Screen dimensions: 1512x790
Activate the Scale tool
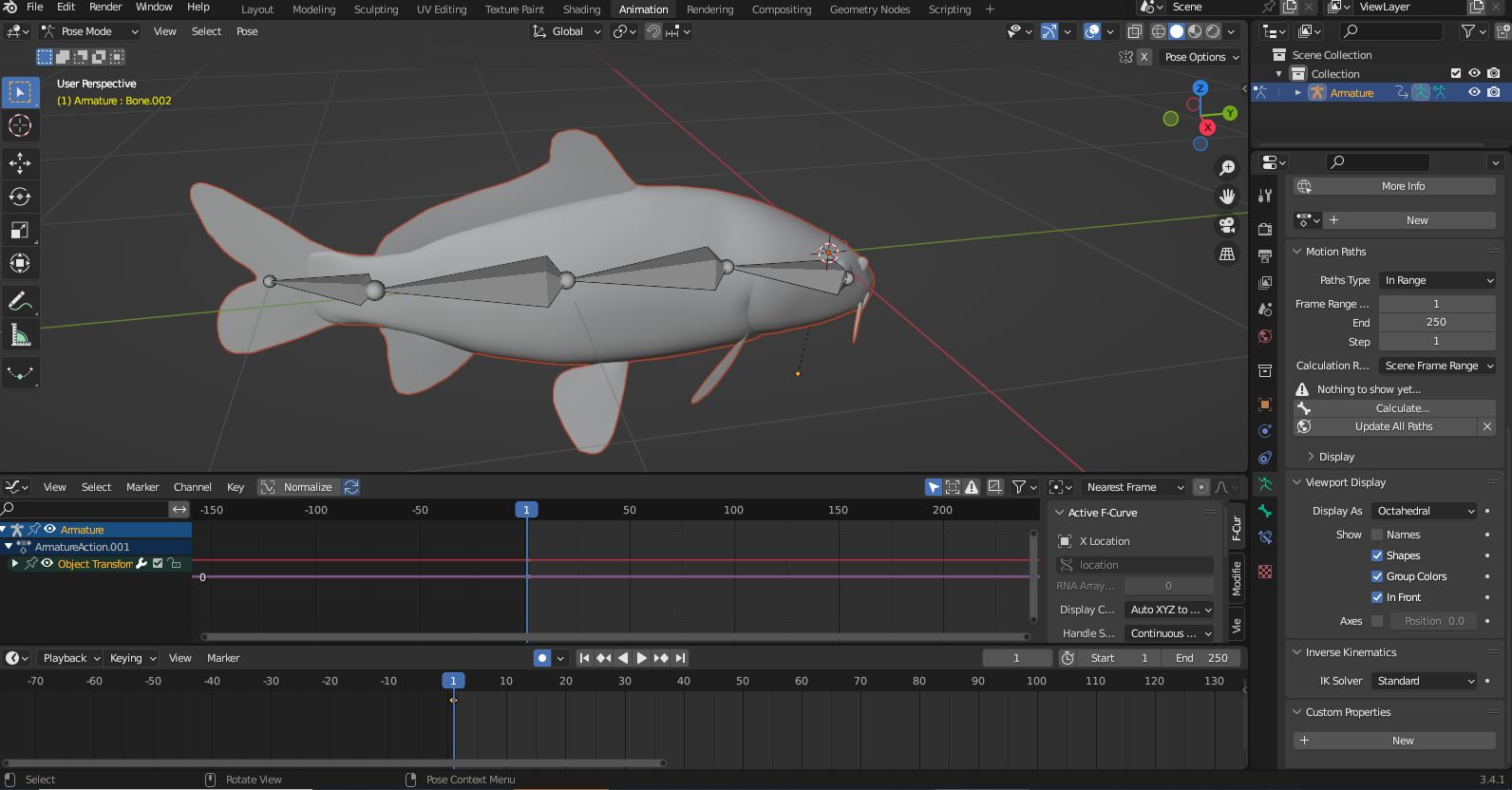click(20, 230)
